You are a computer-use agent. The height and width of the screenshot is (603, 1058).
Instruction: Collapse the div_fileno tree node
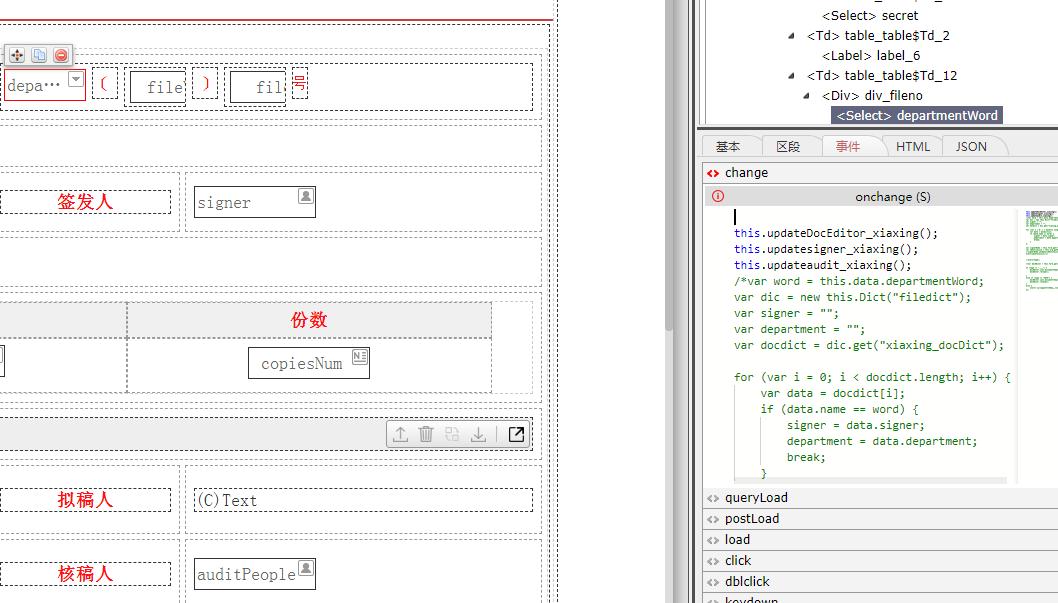(808, 96)
